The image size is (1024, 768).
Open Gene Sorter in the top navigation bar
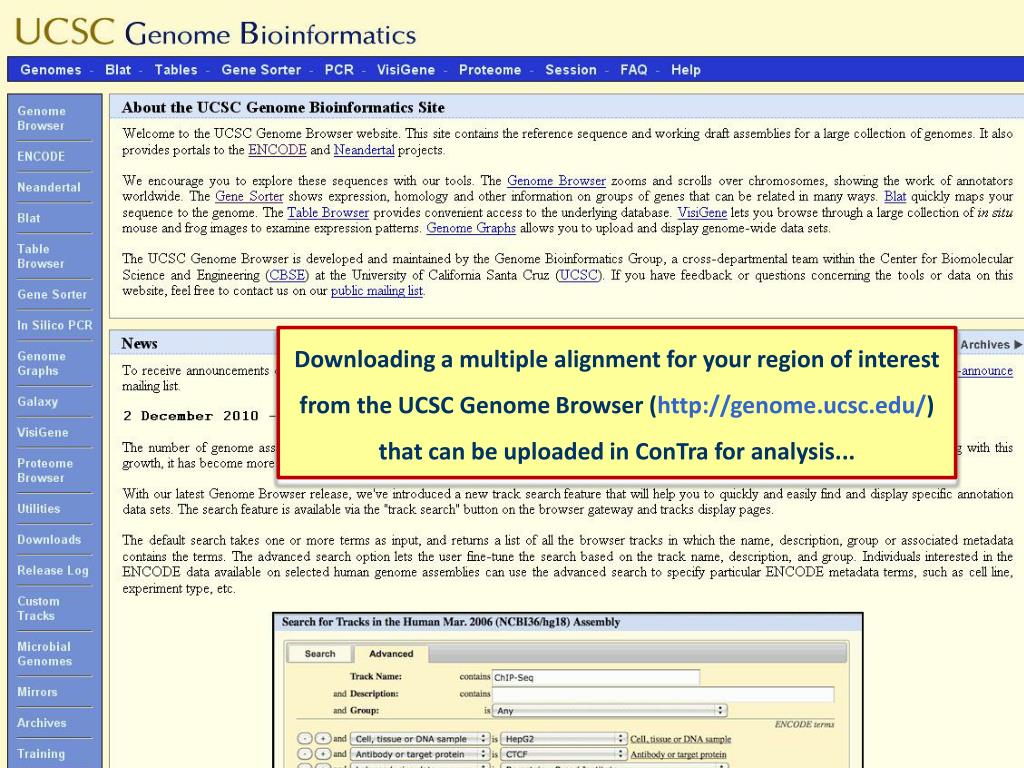[x=261, y=70]
